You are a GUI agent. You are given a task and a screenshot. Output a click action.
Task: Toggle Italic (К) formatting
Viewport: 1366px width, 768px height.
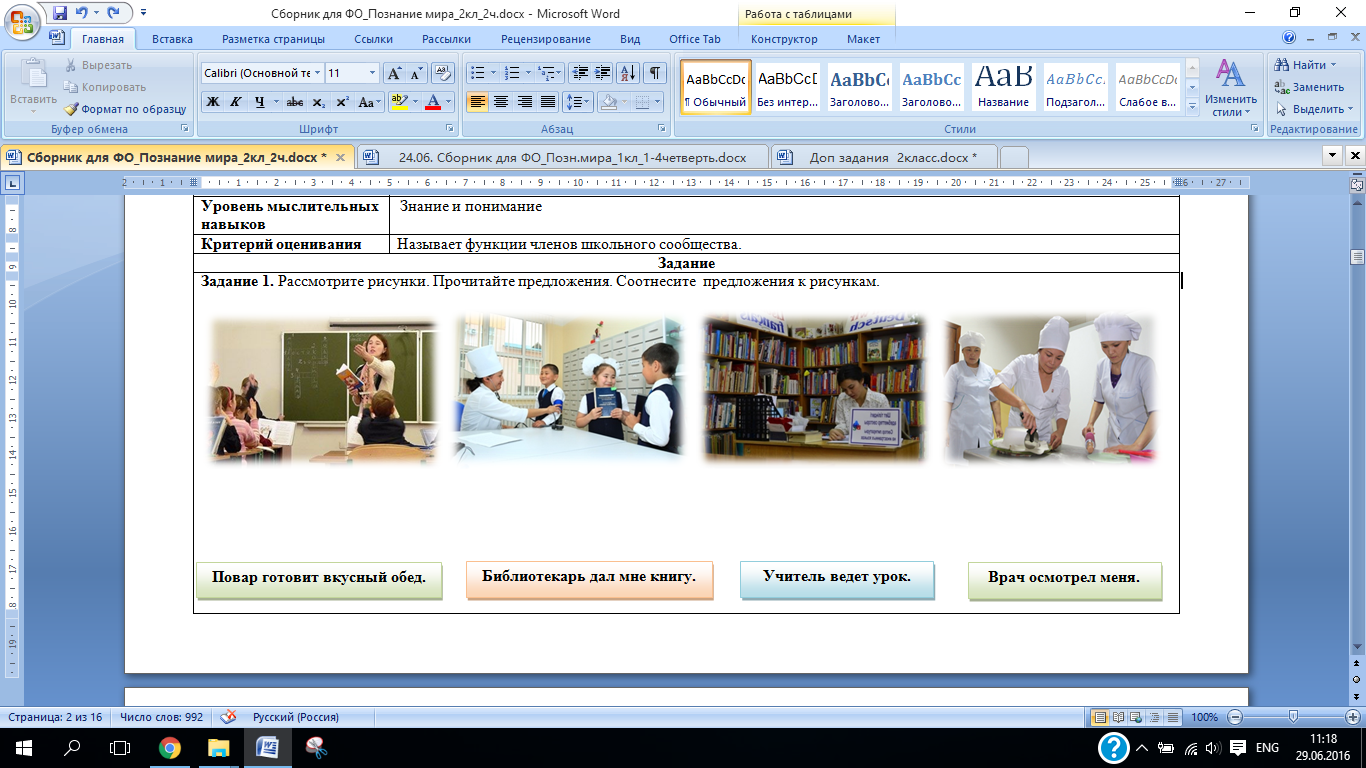click(236, 102)
